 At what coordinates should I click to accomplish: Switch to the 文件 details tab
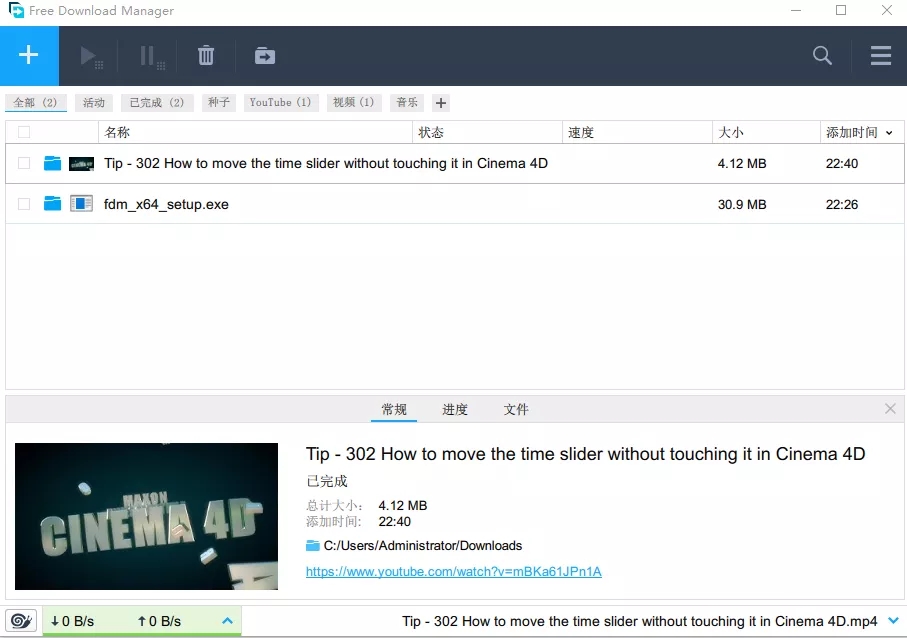[x=516, y=410]
